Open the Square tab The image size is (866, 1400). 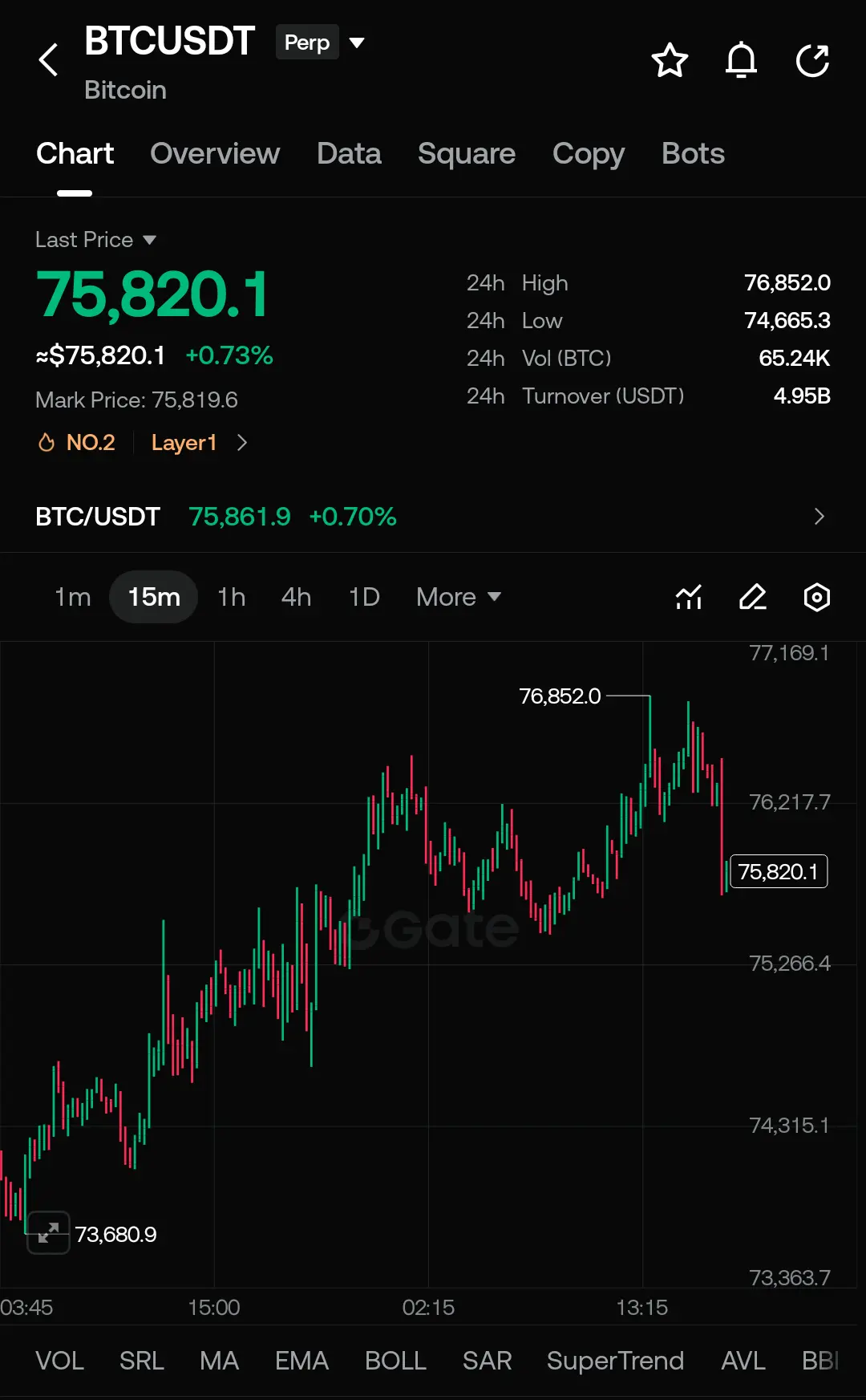[x=467, y=153]
